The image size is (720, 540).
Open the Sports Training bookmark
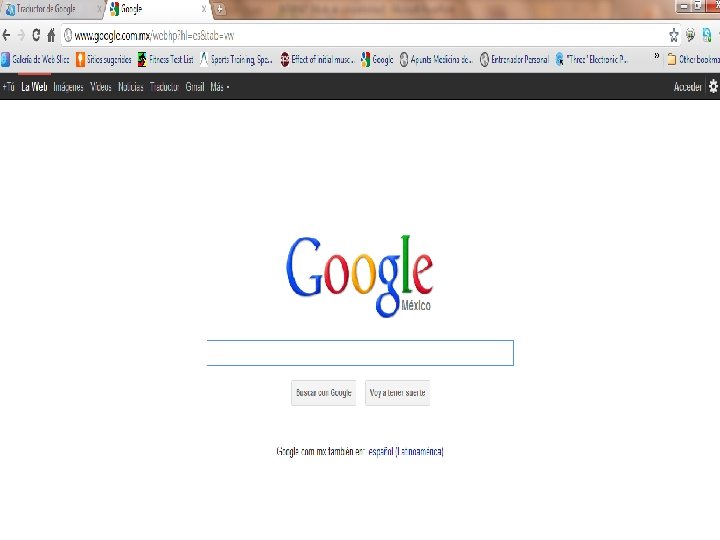click(236, 59)
